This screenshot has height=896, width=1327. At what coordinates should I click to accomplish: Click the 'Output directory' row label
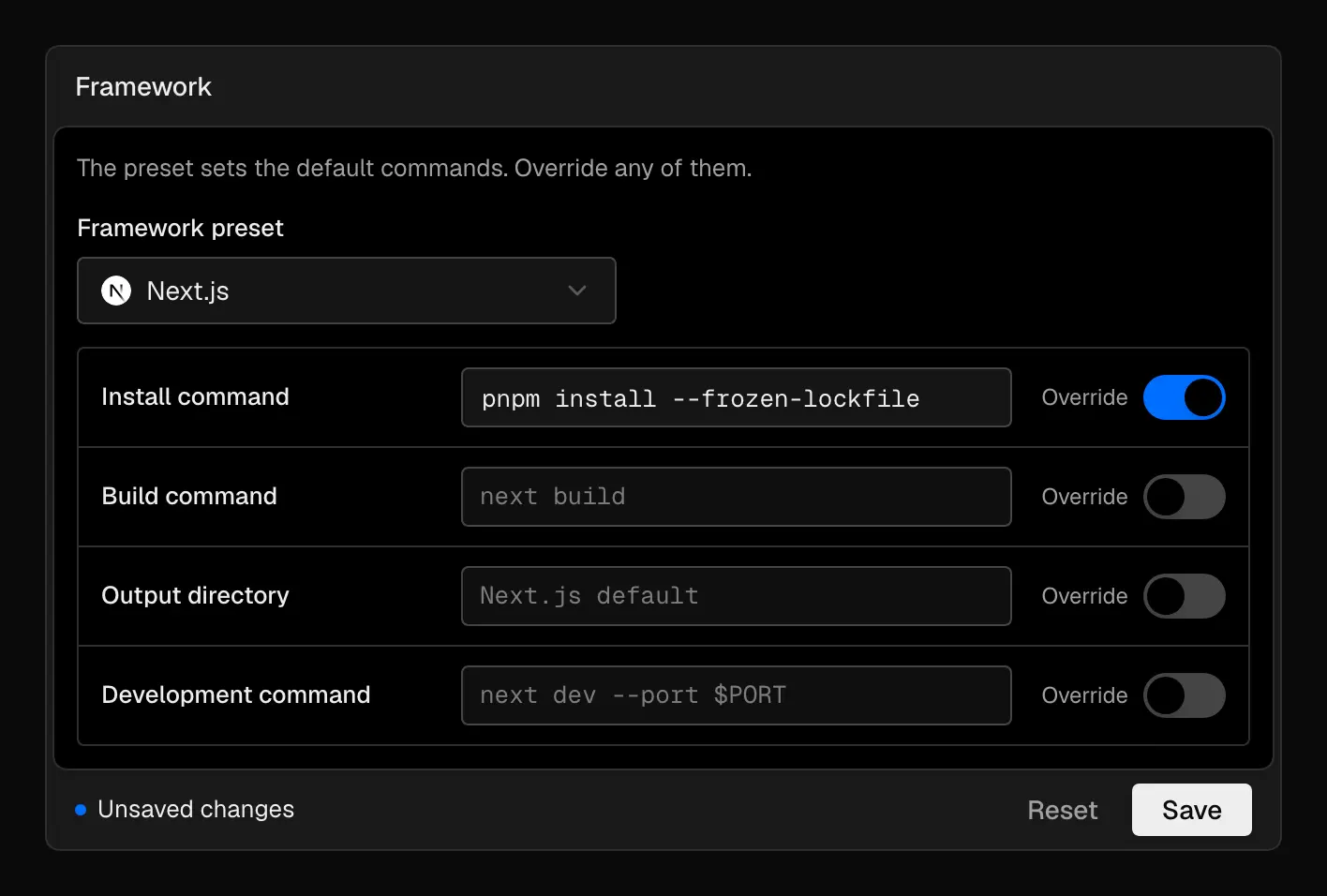tap(195, 595)
